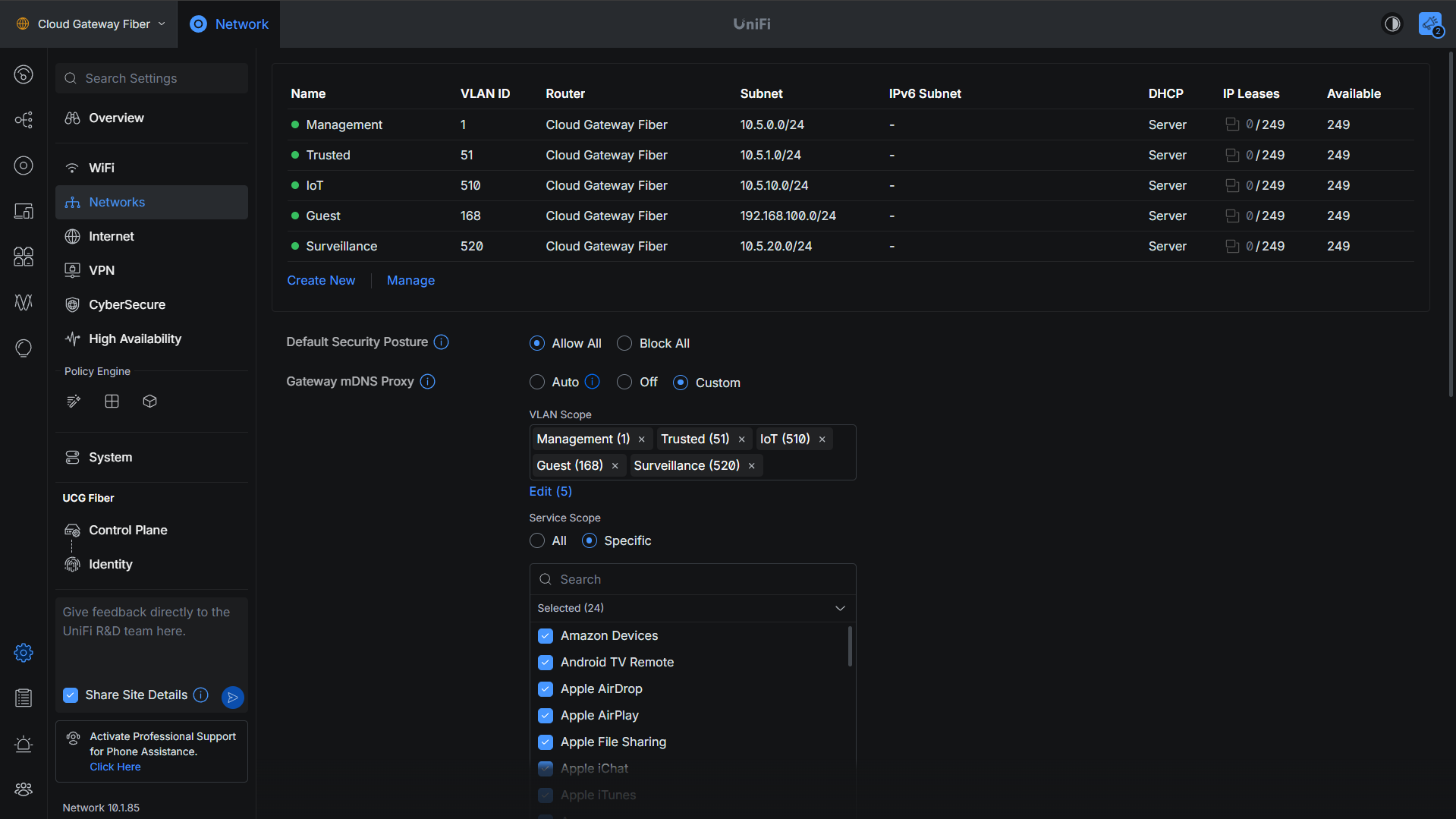1456x819 pixels.
Task: Remove Trusted (51) from VLAN Scope
Action: tap(742, 439)
